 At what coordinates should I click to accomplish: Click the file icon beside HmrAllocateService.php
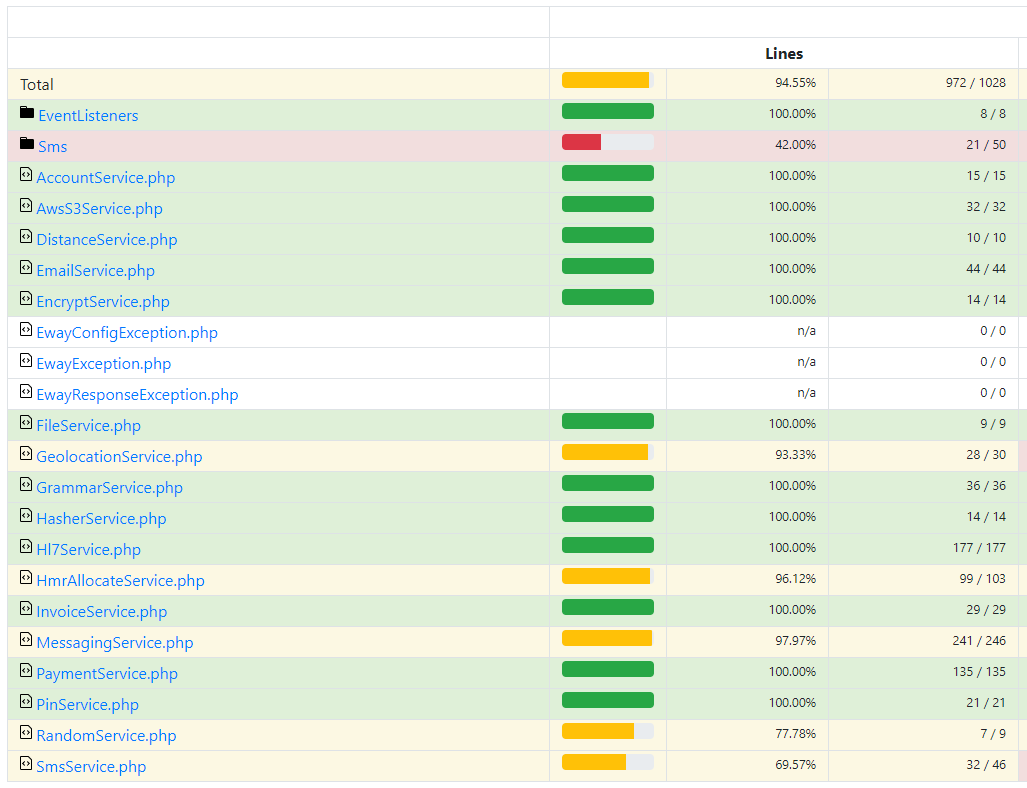26,577
